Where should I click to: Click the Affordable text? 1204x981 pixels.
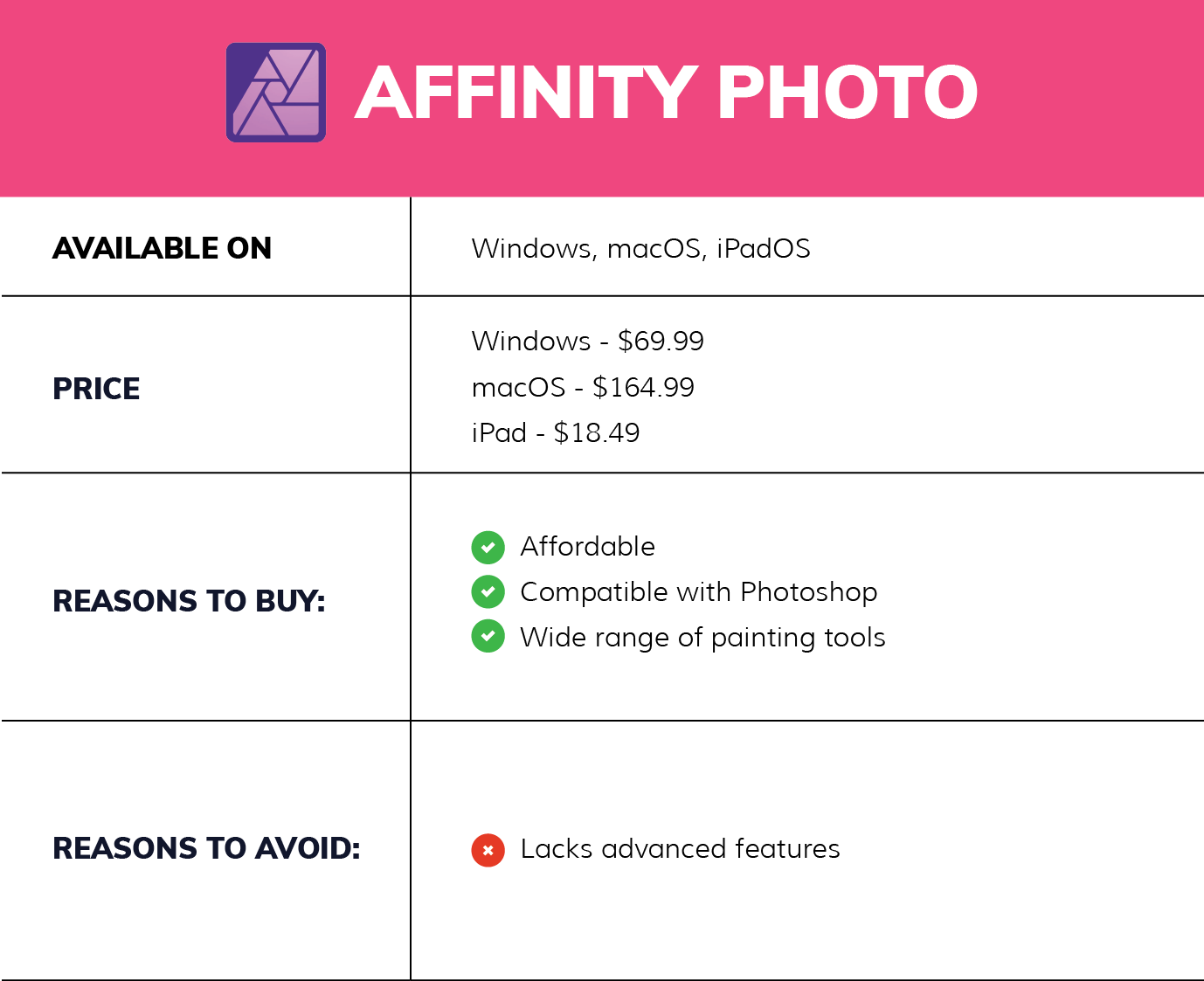(x=587, y=547)
